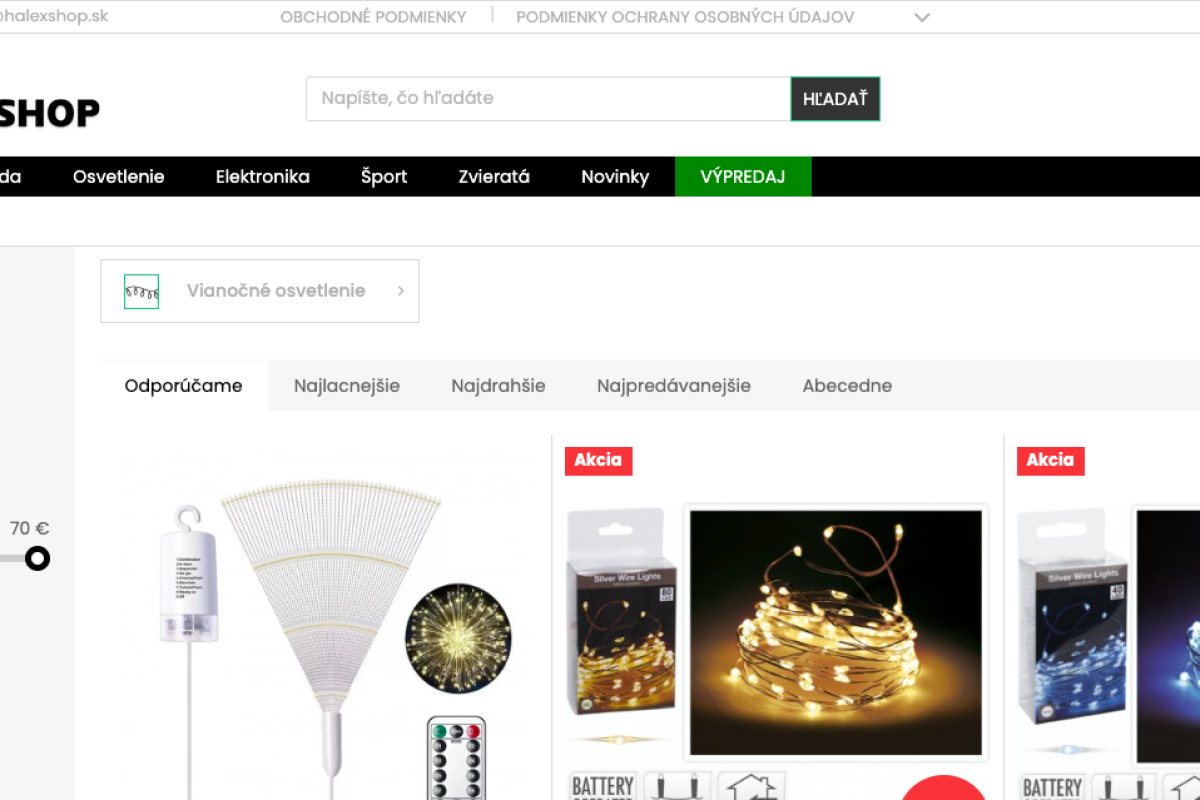Click the Vianočné osvetlenie string-lights icon
The height and width of the screenshot is (800, 1200).
[x=141, y=291]
